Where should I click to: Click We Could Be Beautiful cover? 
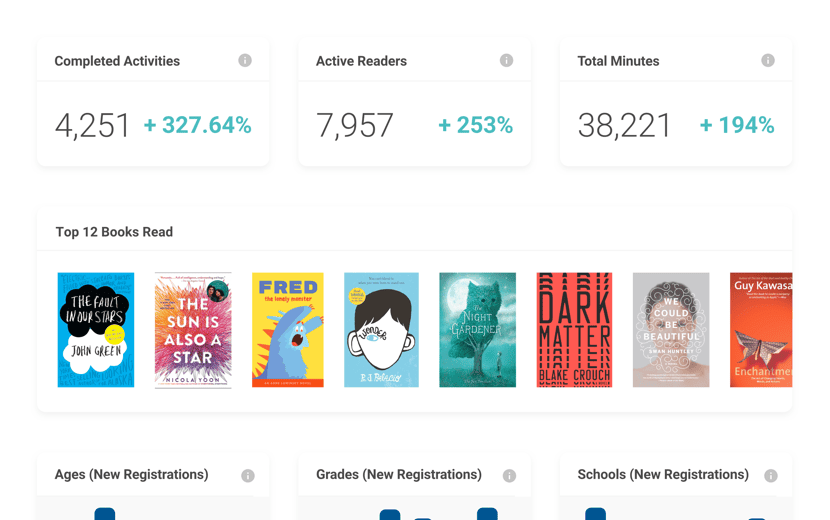[x=671, y=330]
